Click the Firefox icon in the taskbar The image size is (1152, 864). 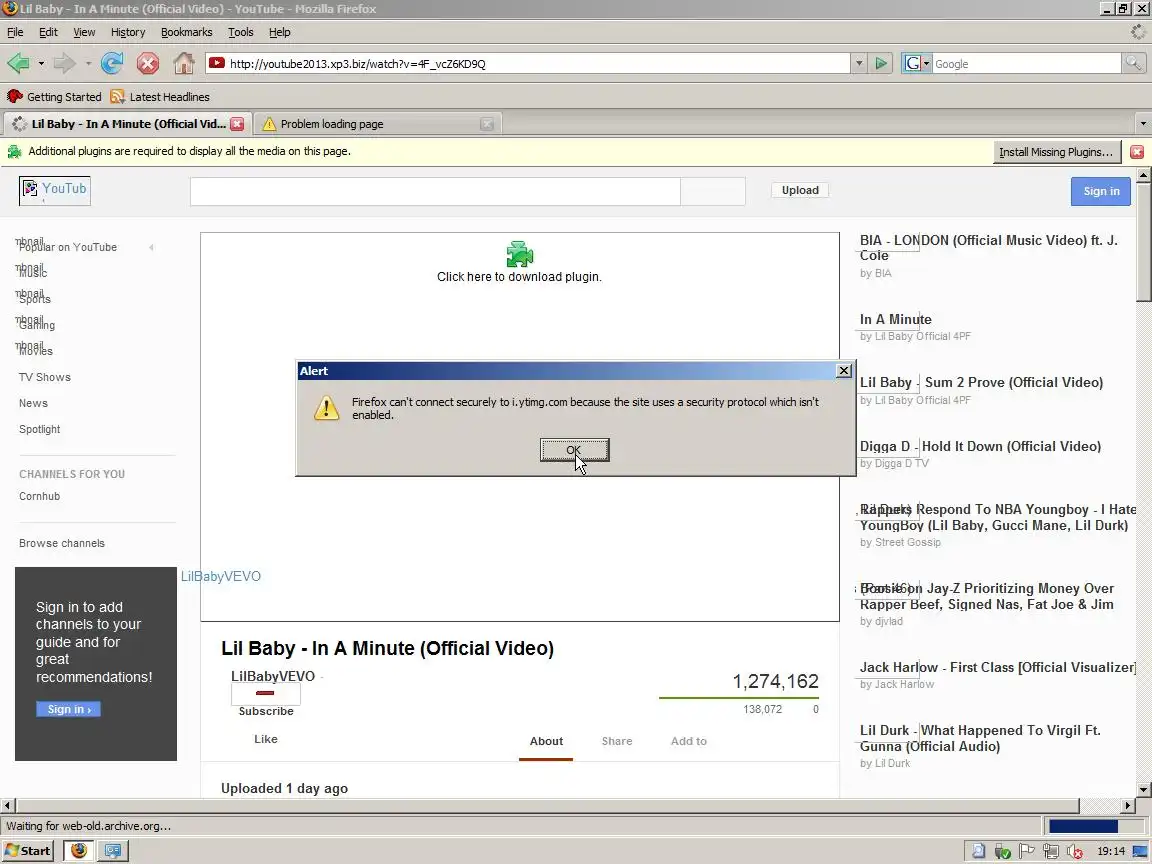click(x=79, y=851)
